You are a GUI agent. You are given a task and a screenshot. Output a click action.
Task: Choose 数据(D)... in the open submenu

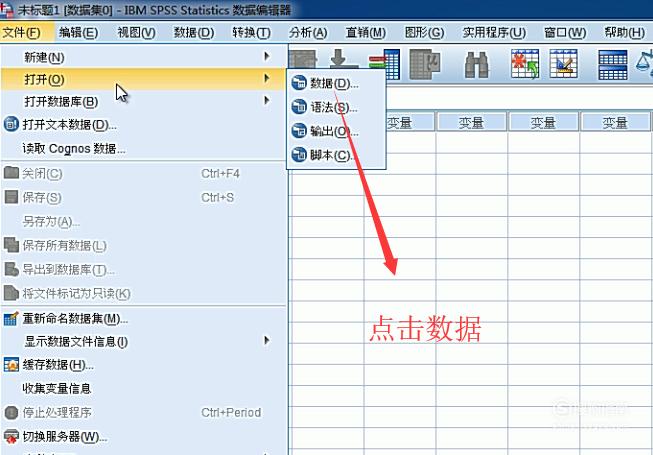click(x=336, y=83)
